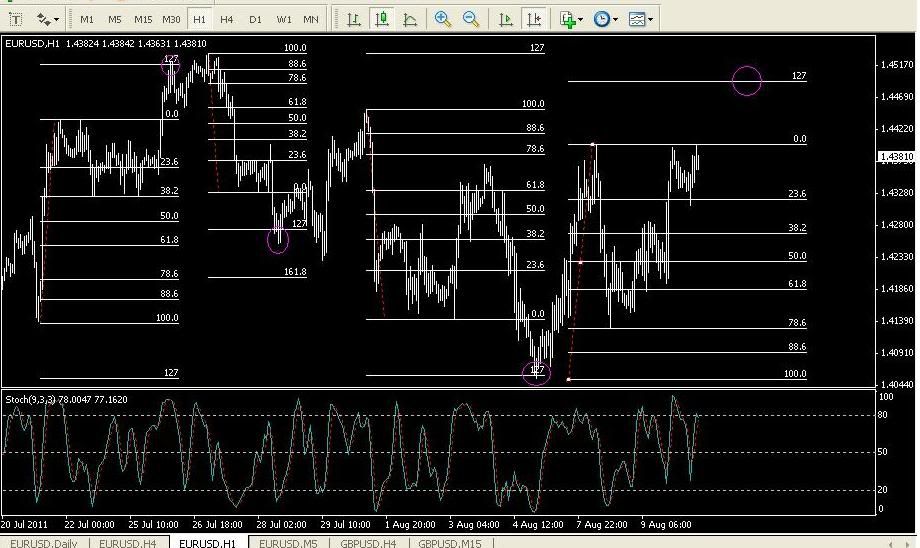Toggle chart shift icon
The image size is (920, 548).
tap(534, 19)
